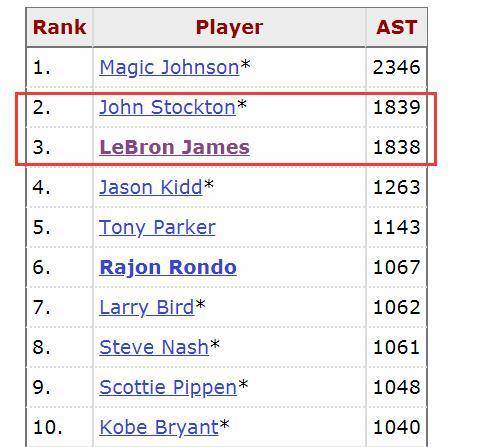Screen dimensions: 477x447
Task: Open the Kobe Bryant player link
Action: 159,427
